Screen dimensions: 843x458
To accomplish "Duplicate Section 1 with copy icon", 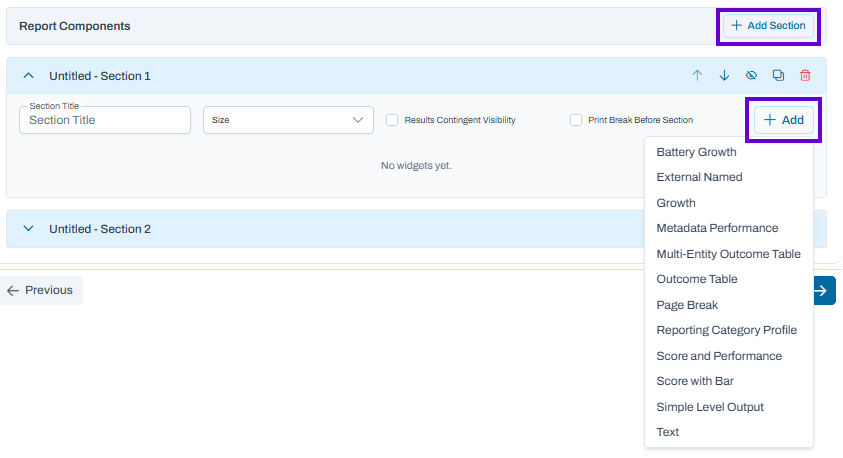I will click(x=778, y=75).
